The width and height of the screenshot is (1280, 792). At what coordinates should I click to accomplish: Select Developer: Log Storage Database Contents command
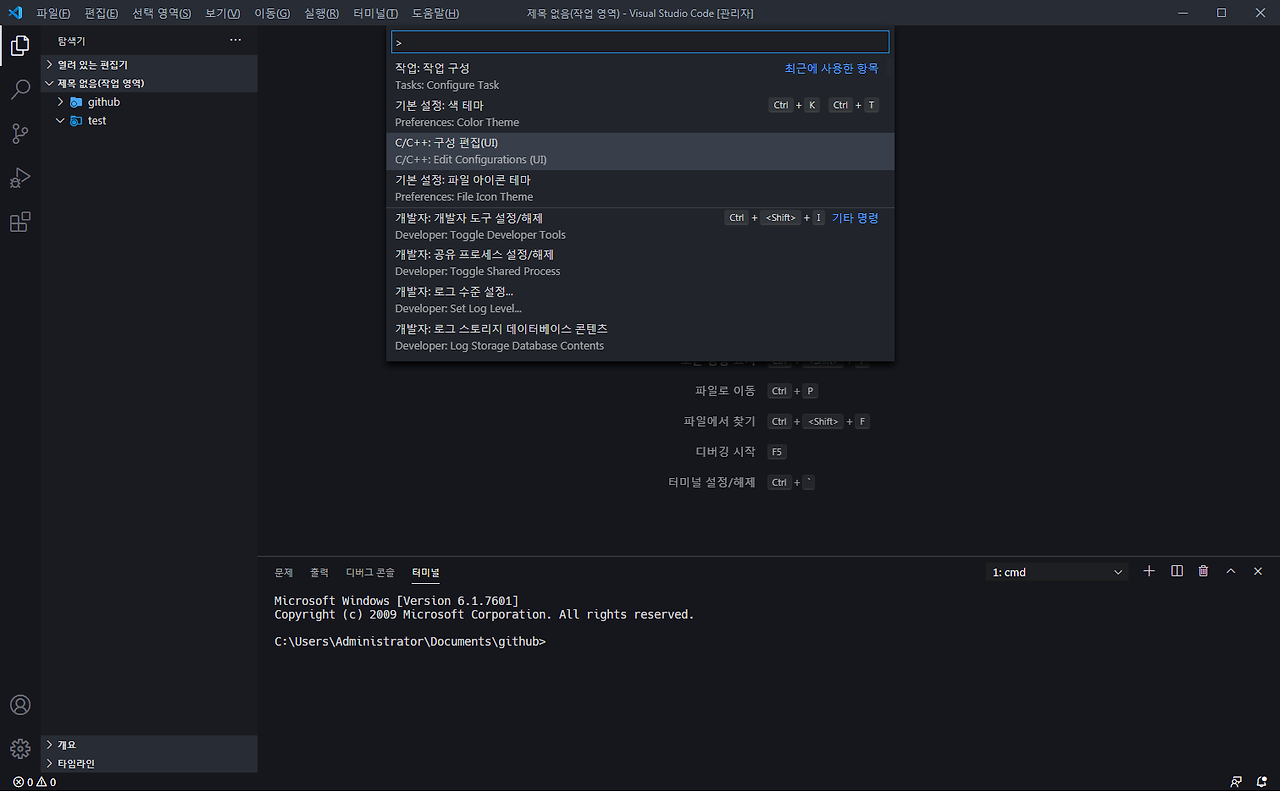point(640,337)
